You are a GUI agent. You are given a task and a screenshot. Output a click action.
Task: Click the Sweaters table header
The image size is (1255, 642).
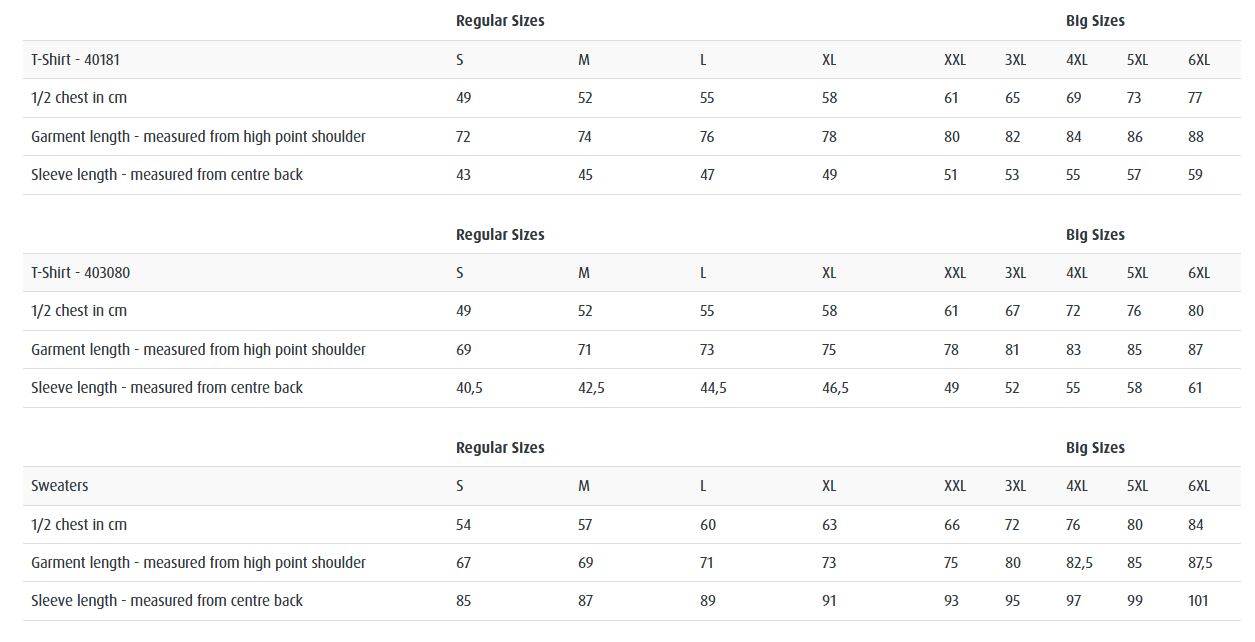(x=59, y=486)
